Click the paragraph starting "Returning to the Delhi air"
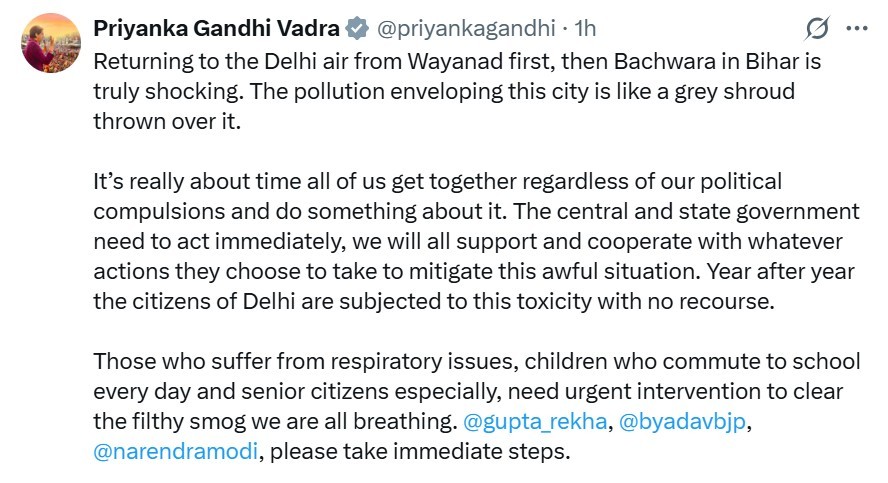The height and width of the screenshot is (483, 888). [x=300, y=61]
